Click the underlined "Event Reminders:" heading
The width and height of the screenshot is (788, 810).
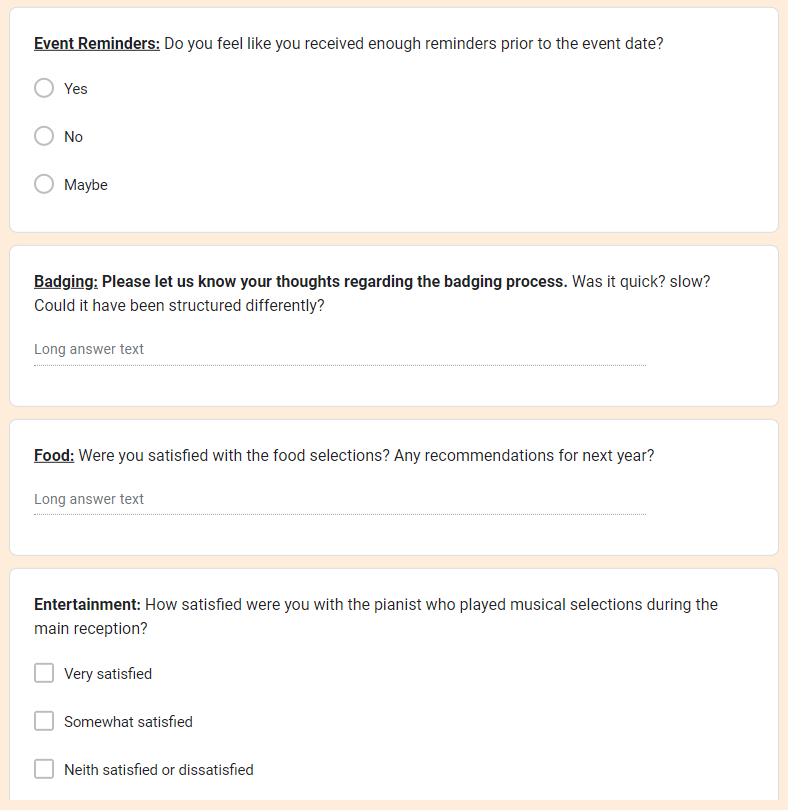pyautogui.click(x=97, y=44)
